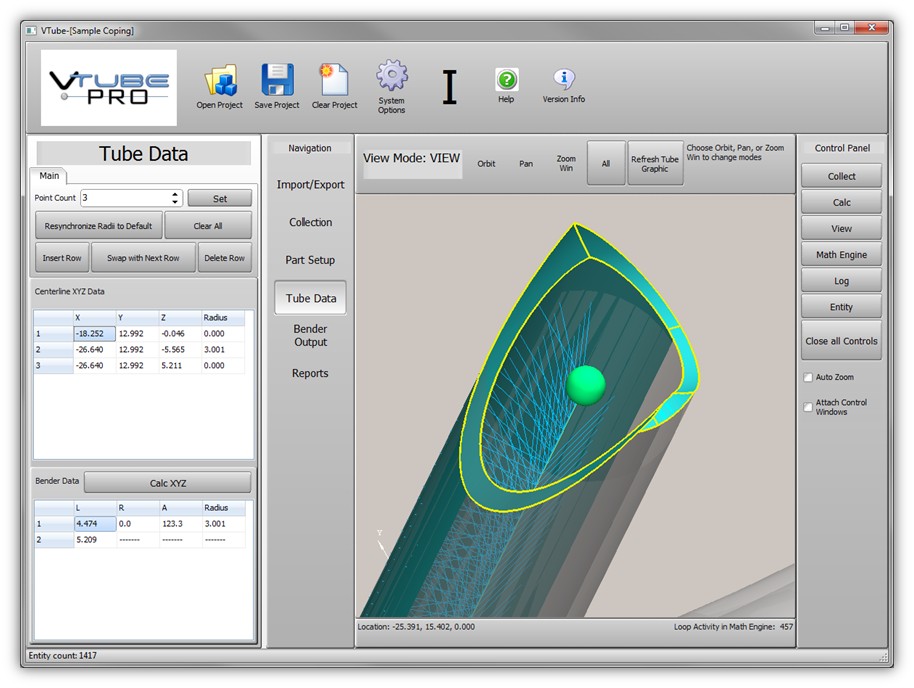Click the Save Project floppy icon
Screen dimensions: 914x688
click(x=277, y=80)
